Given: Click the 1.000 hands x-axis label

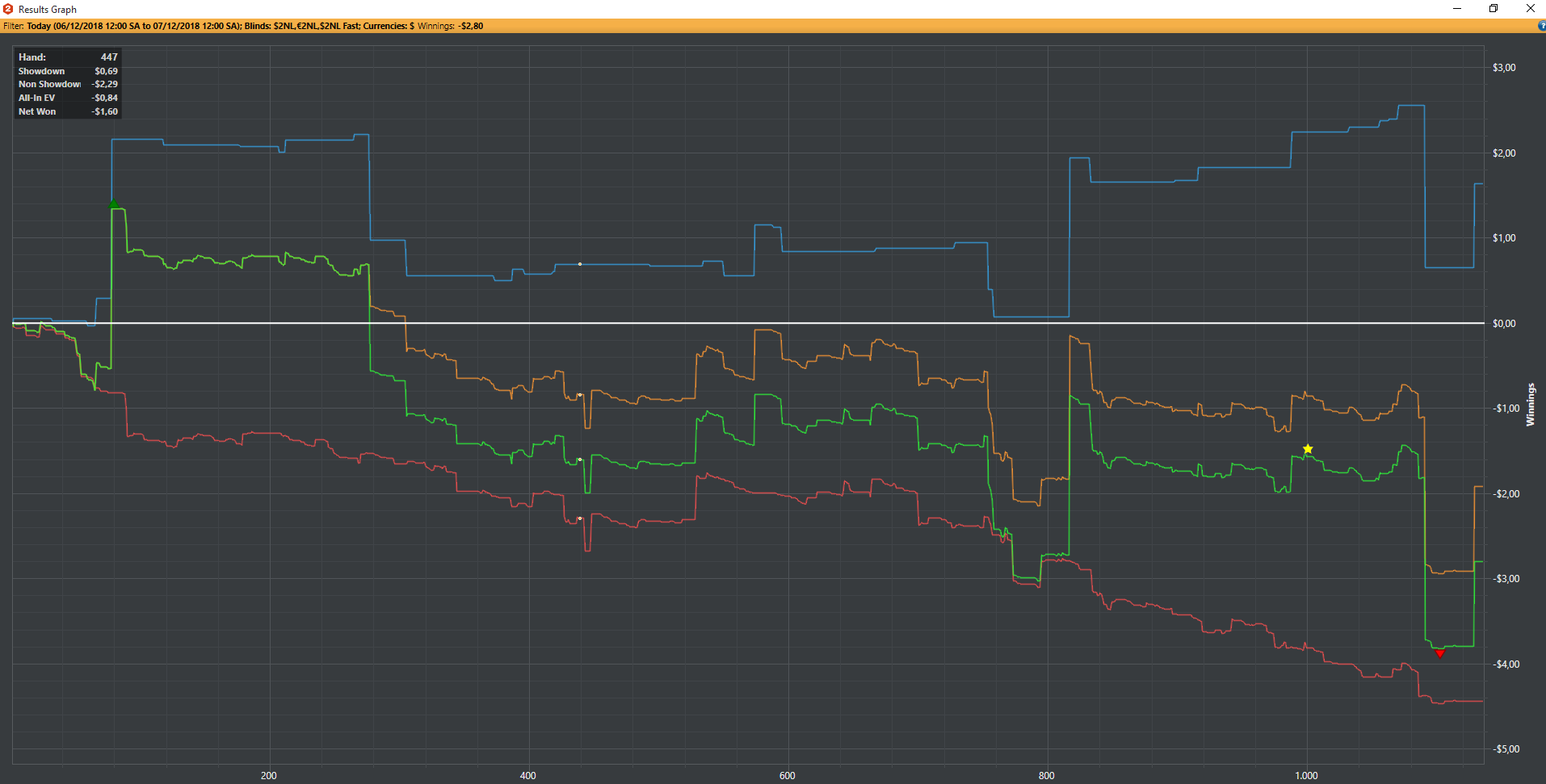Looking at the screenshot, I should 1307,776.
